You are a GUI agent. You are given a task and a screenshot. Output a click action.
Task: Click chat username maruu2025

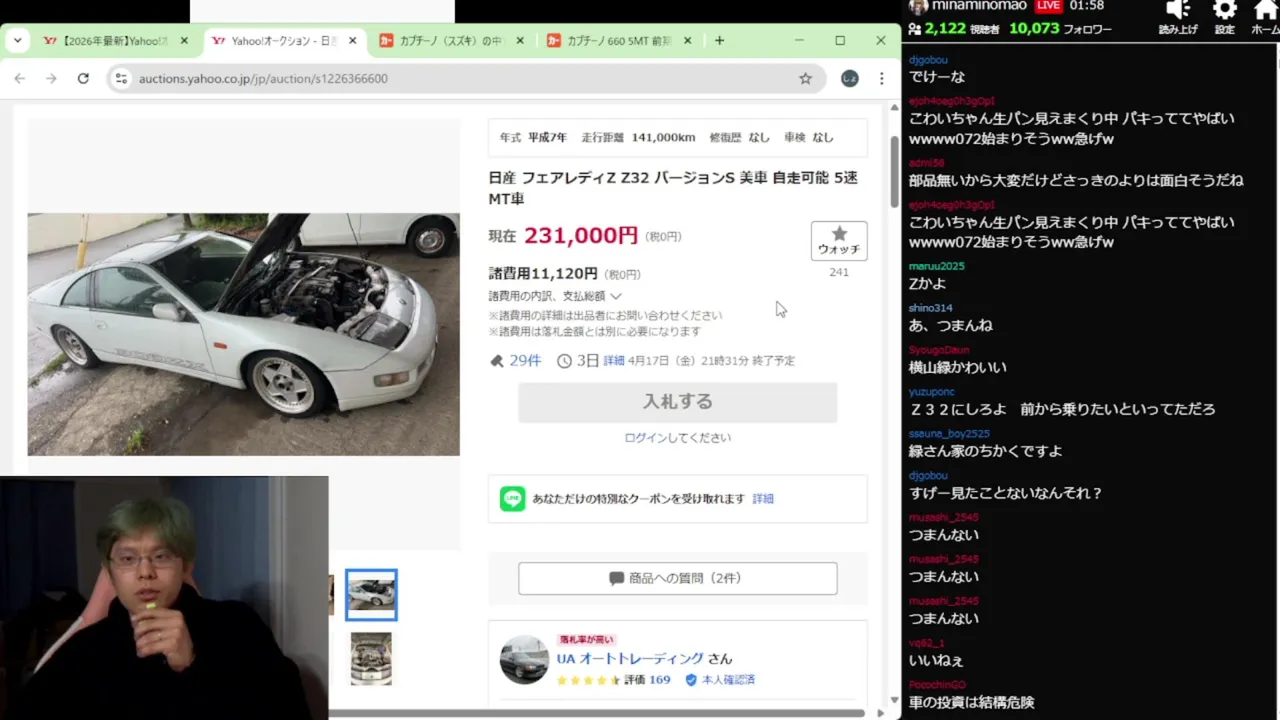coord(936,266)
